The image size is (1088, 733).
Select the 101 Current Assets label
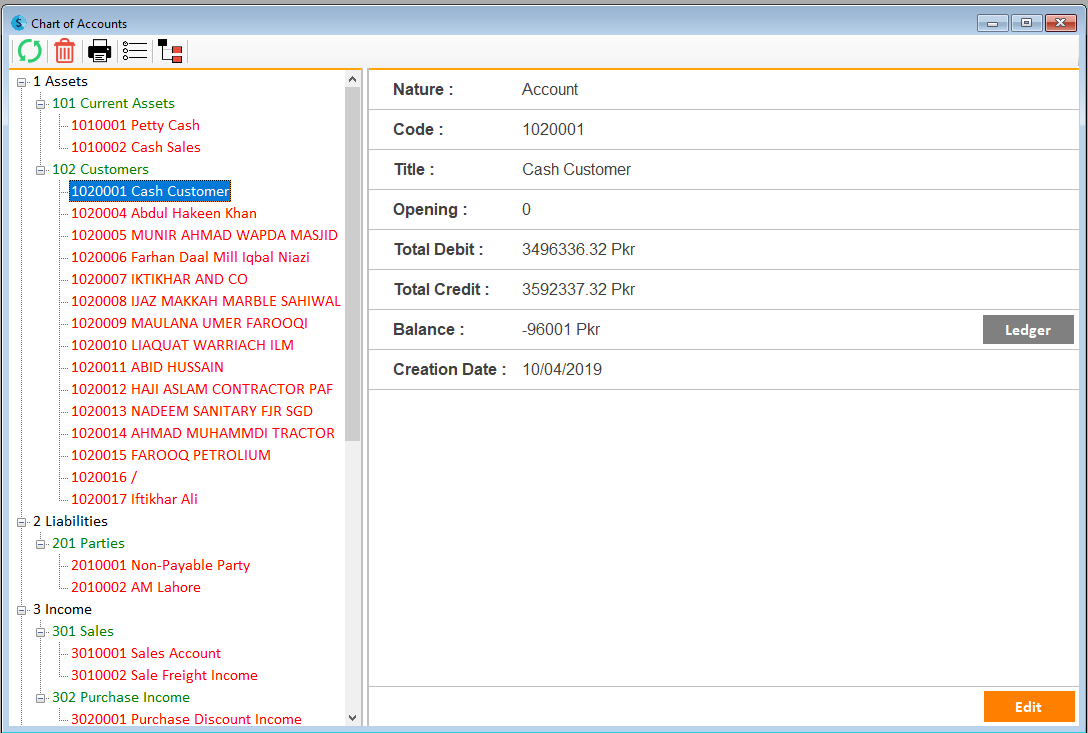pyautogui.click(x=113, y=103)
